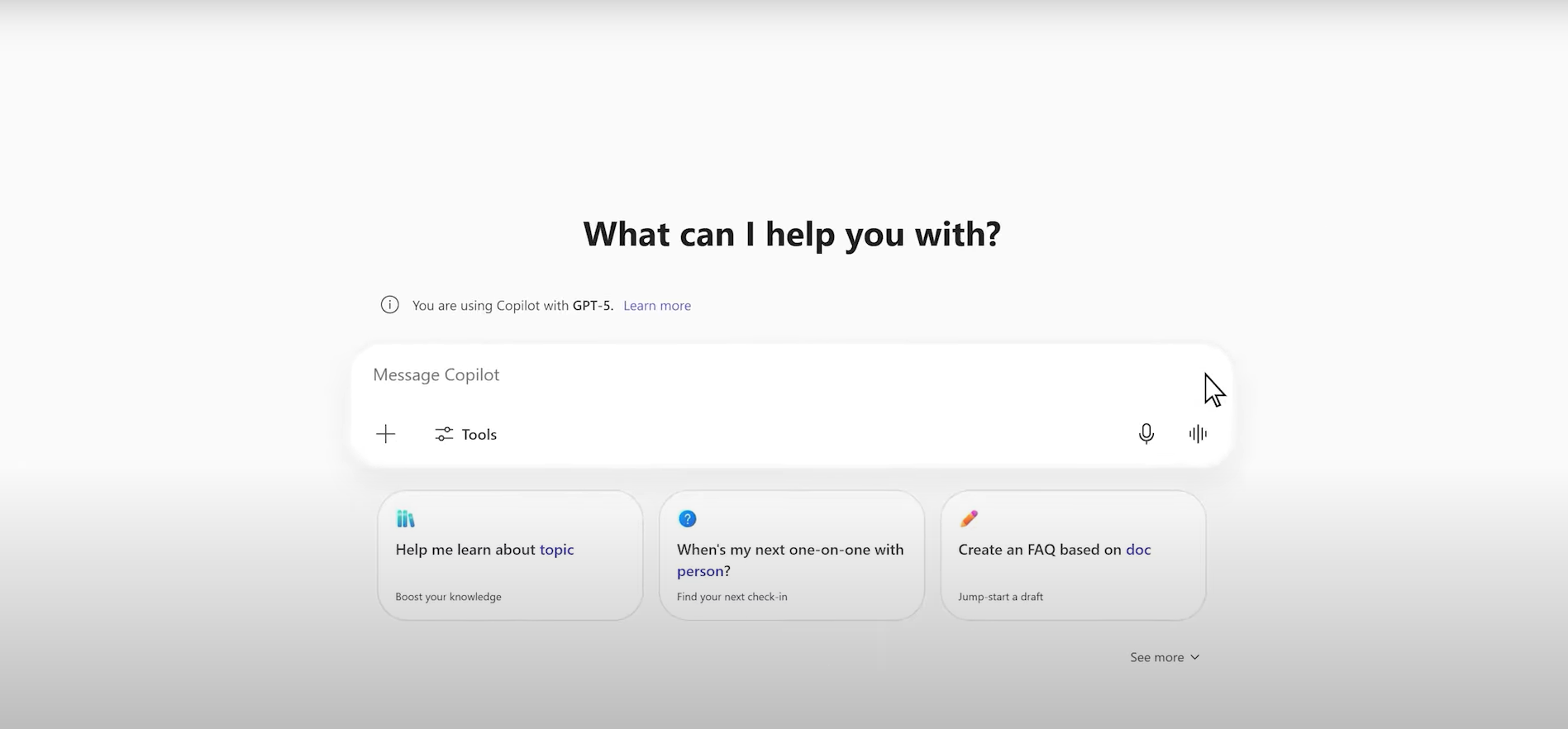Start dictation with the microphone icon
The image size is (1568, 729).
(1146, 434)
